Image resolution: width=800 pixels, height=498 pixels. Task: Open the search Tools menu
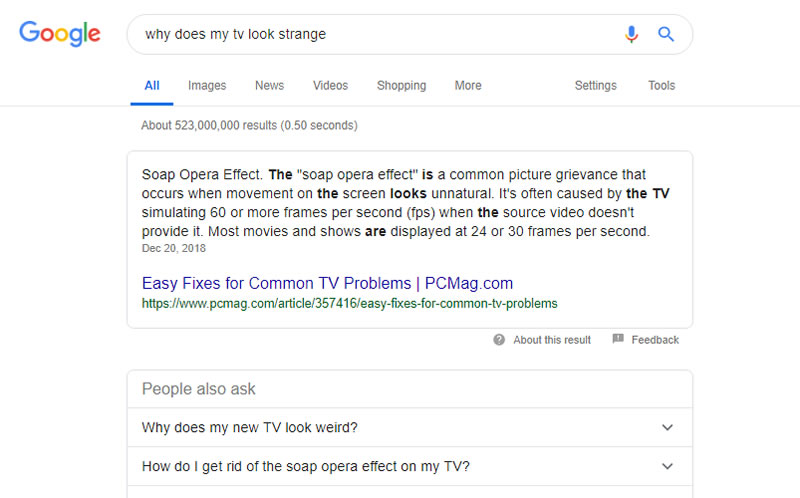(x=661, y=85)
